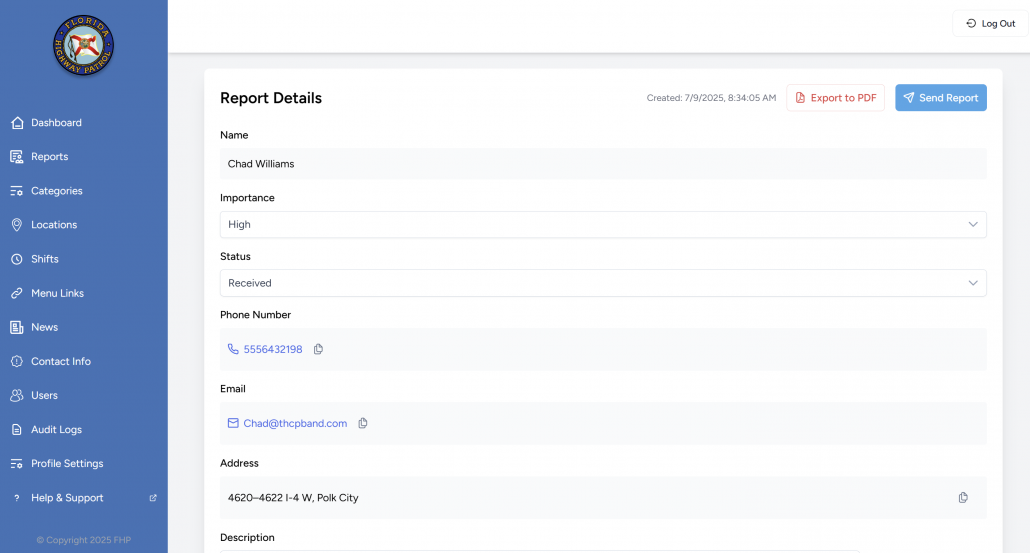
Task: Copy the phone number using copy icon
Action: click(x=319, y=349)
